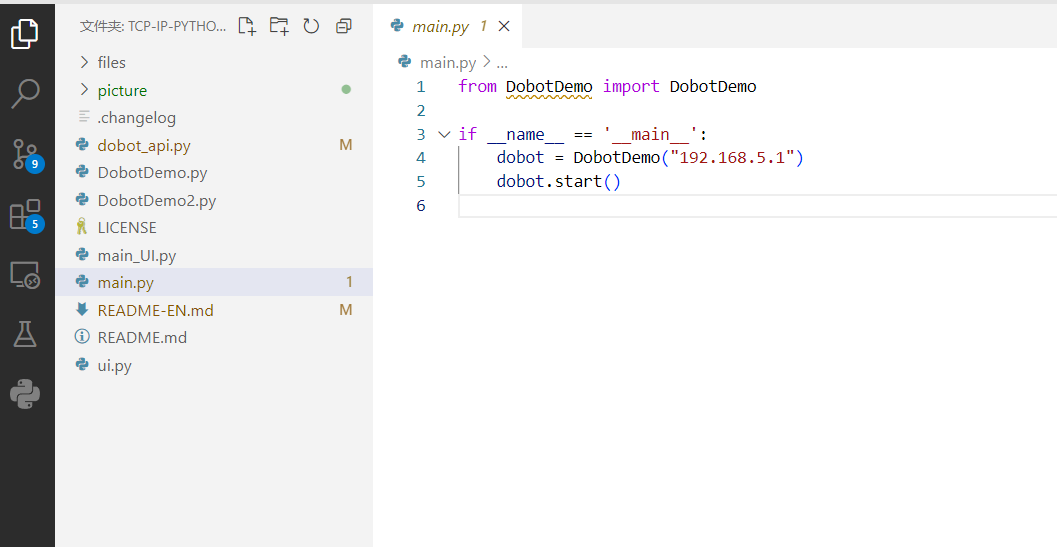The width and height of the screenshot is (1057, 547).
Task: Open the LICENSE file
Action: (x=214, y=228)
